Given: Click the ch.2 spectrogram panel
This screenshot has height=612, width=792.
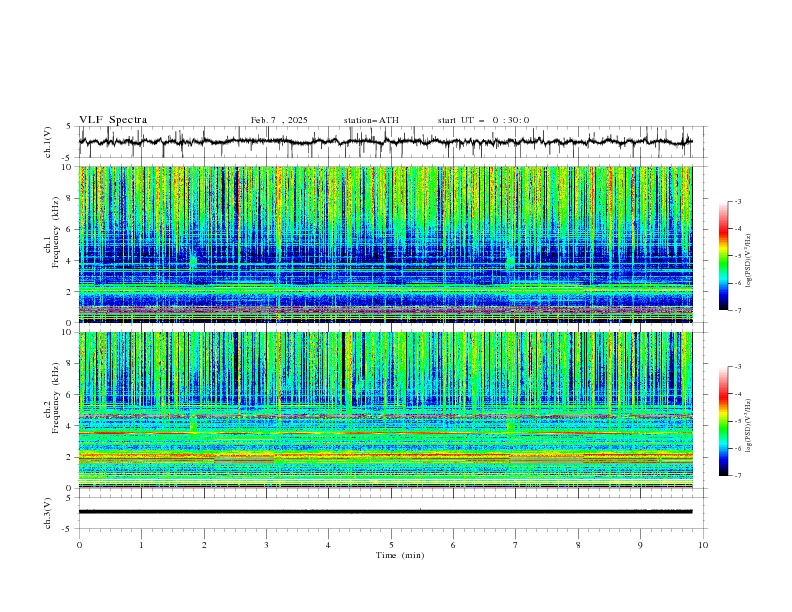Looking at the screenshot, I should tap(385, 410).
